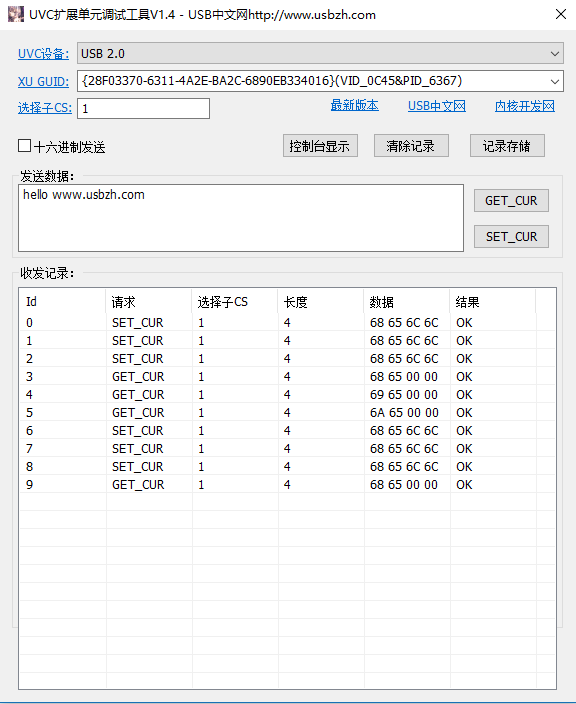Open the 内核开发网 link

[x=525, y=106]
